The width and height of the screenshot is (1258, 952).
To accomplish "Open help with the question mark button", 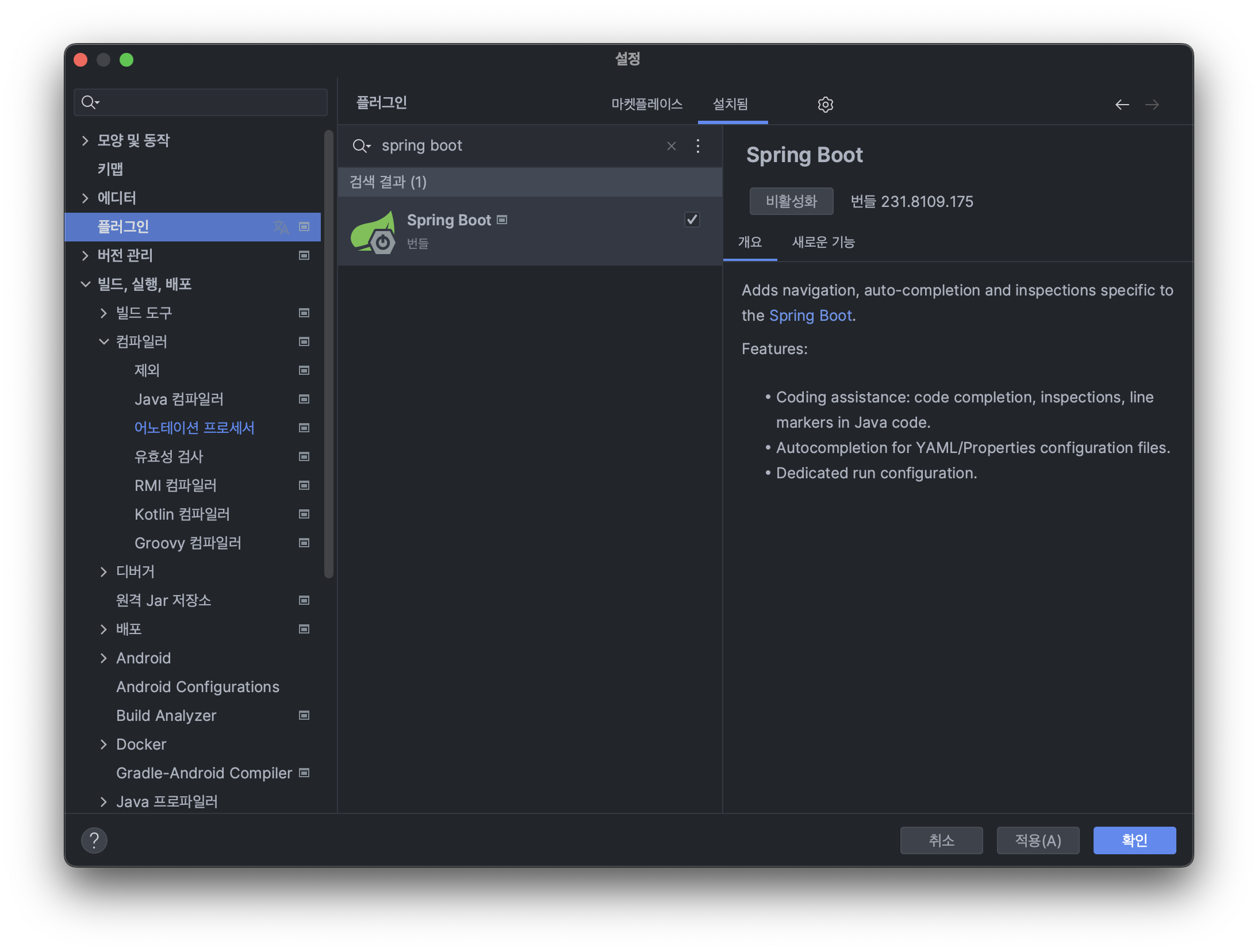I will click(x=94, y=840).
